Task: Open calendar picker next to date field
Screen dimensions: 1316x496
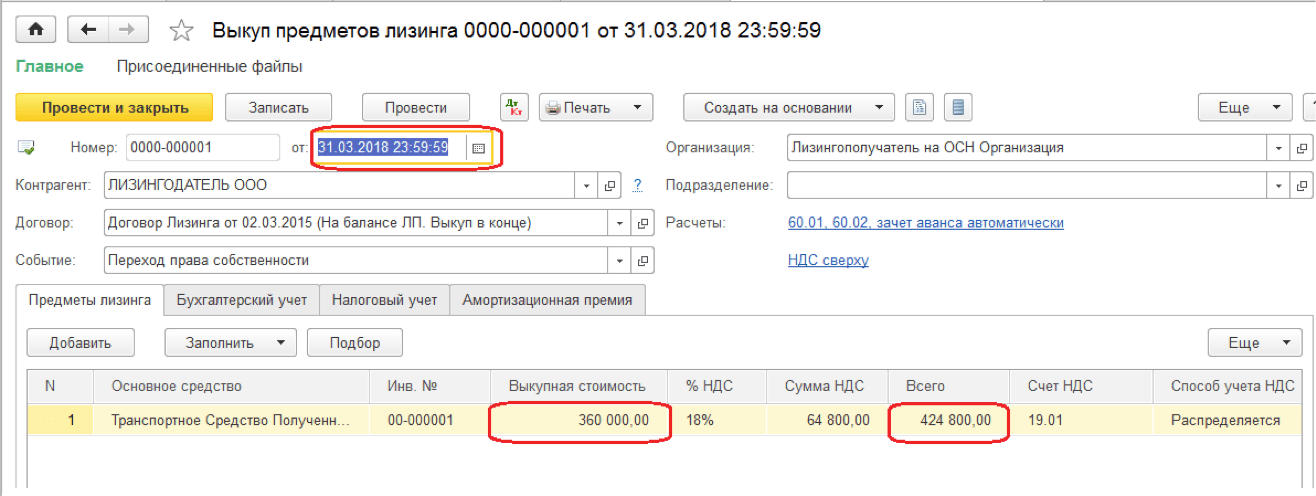Action: coord(478,148)
